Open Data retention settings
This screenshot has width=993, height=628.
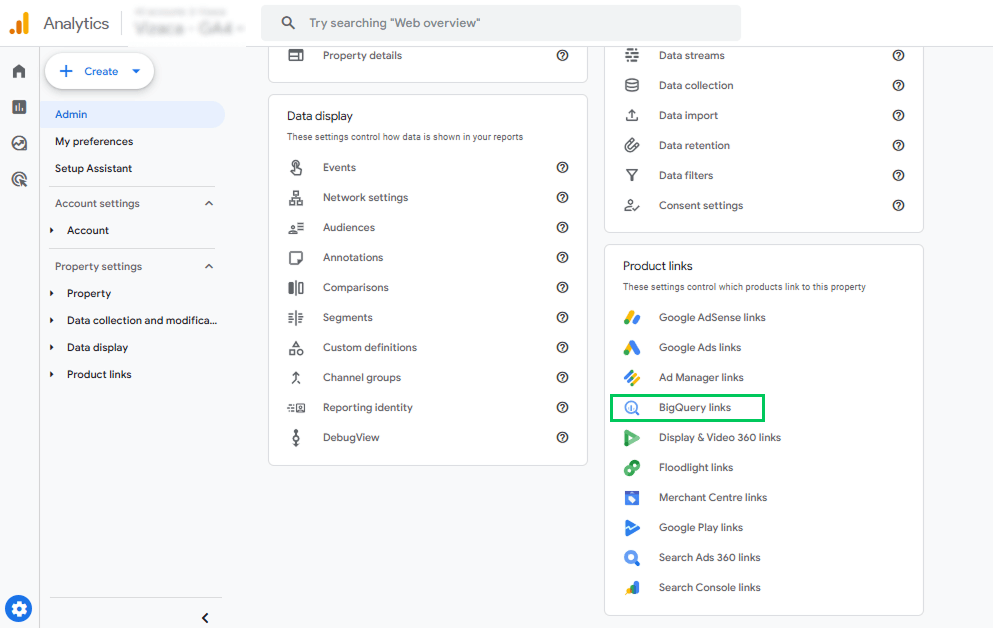(694, 145)
